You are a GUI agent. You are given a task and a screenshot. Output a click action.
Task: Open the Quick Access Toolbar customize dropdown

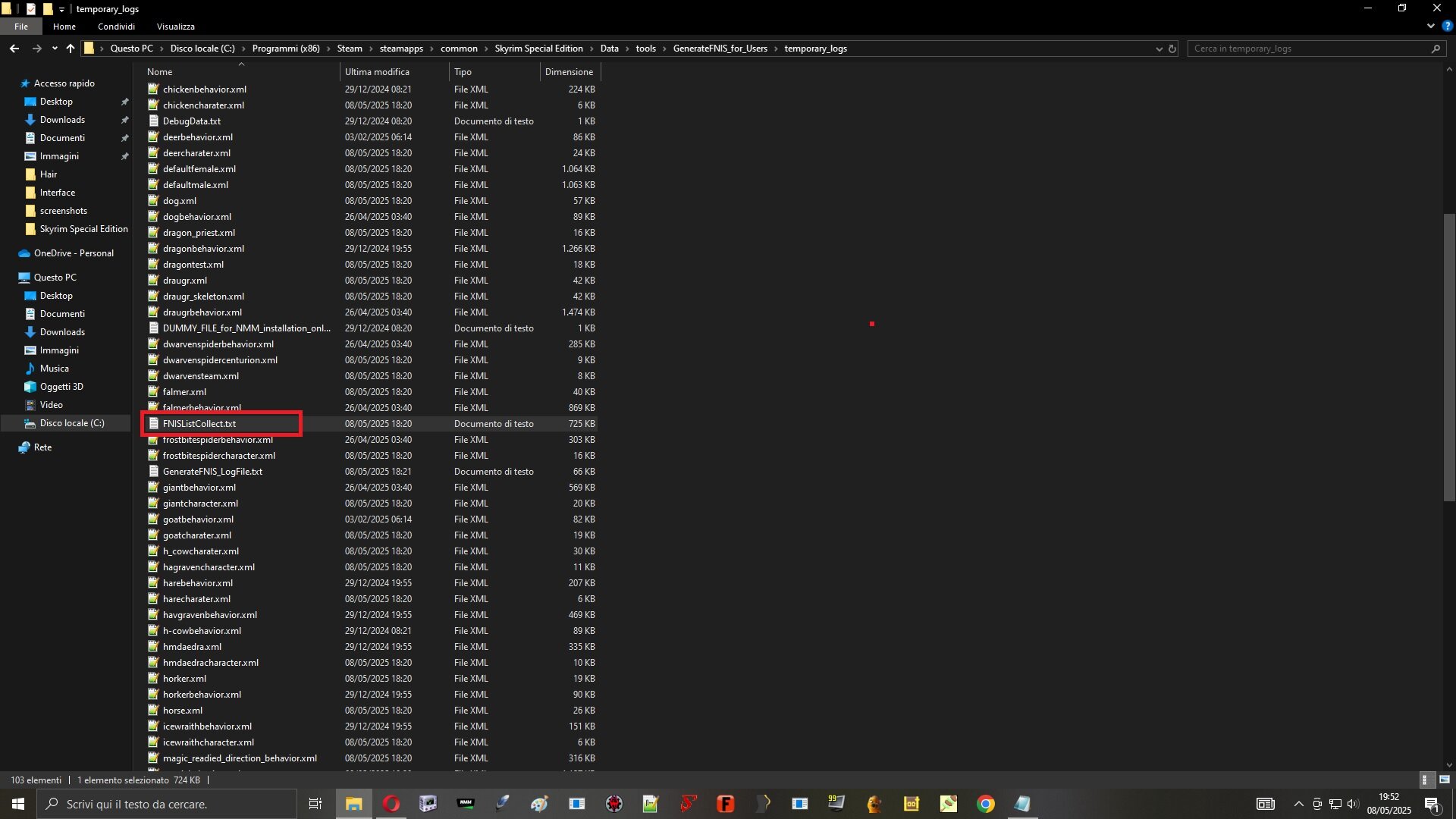point(62,9)
